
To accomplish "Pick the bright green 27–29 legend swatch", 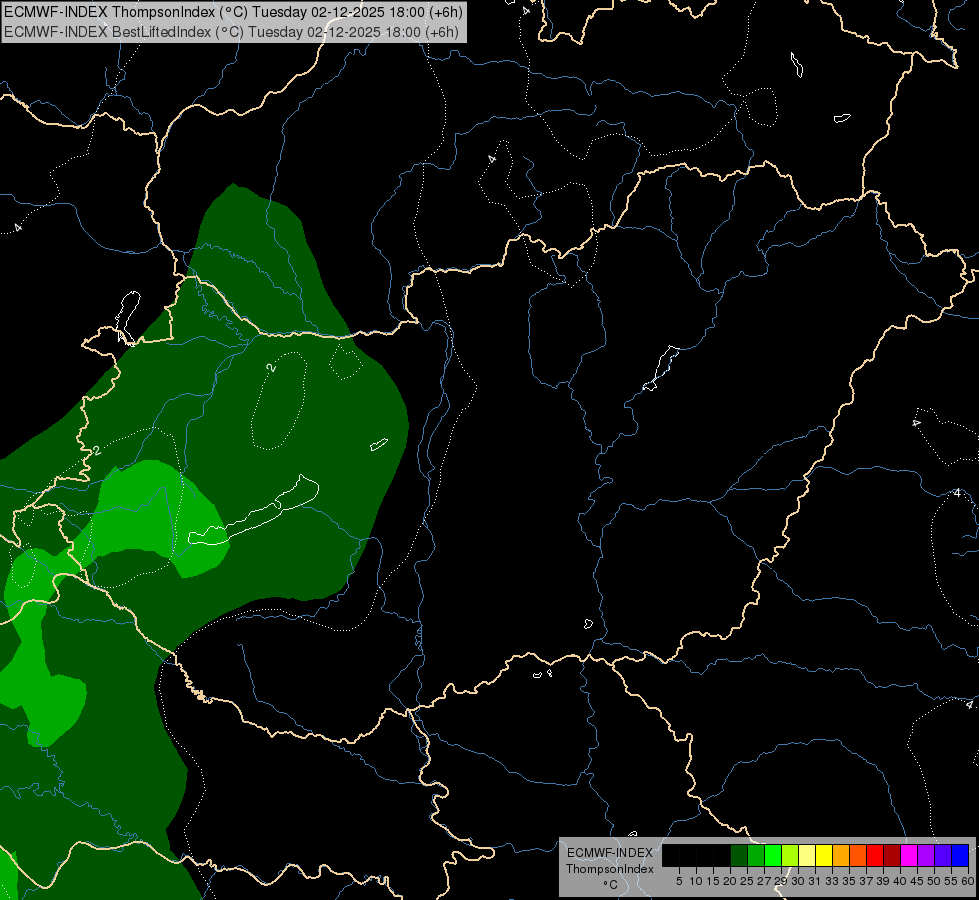I will click(773, 855).
